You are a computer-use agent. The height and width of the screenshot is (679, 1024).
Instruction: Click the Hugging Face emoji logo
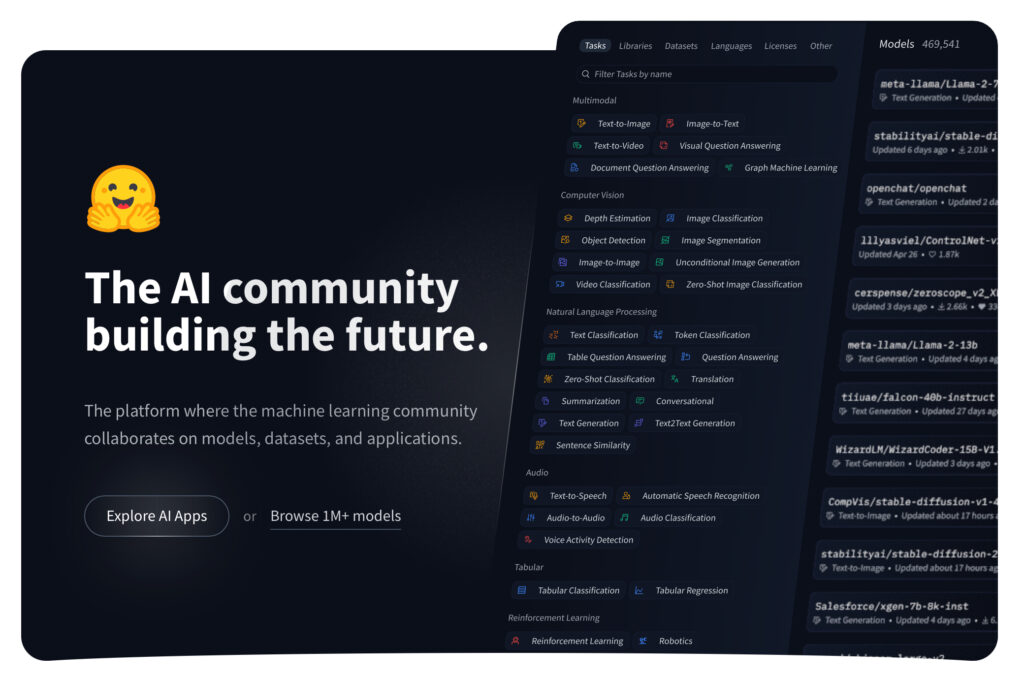point(123,198)
